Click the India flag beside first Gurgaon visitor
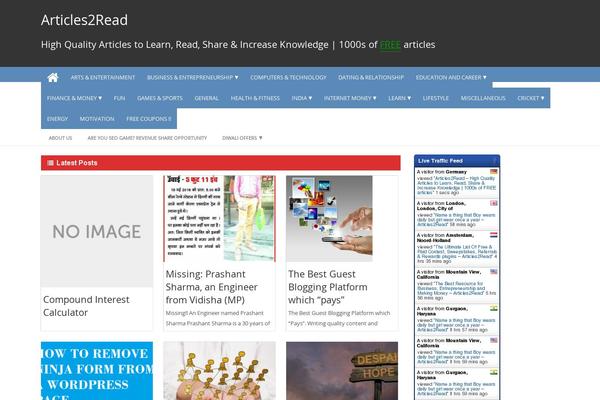 [494, 309]
